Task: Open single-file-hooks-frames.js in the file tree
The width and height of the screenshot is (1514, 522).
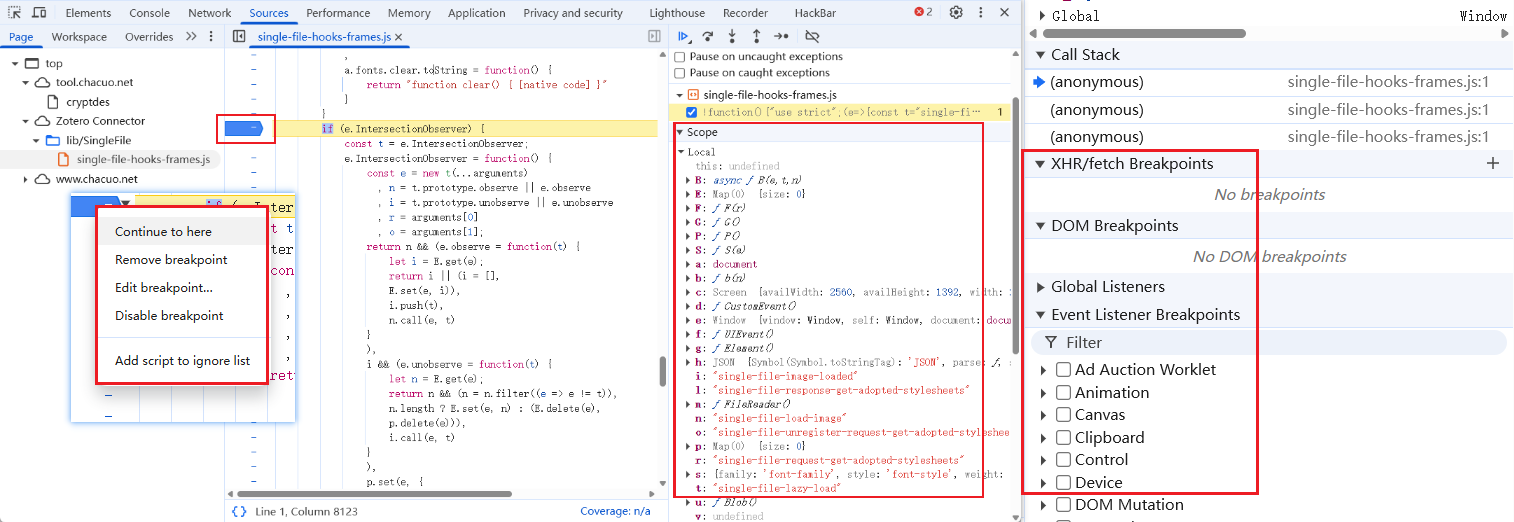Action: pos(143,159)
